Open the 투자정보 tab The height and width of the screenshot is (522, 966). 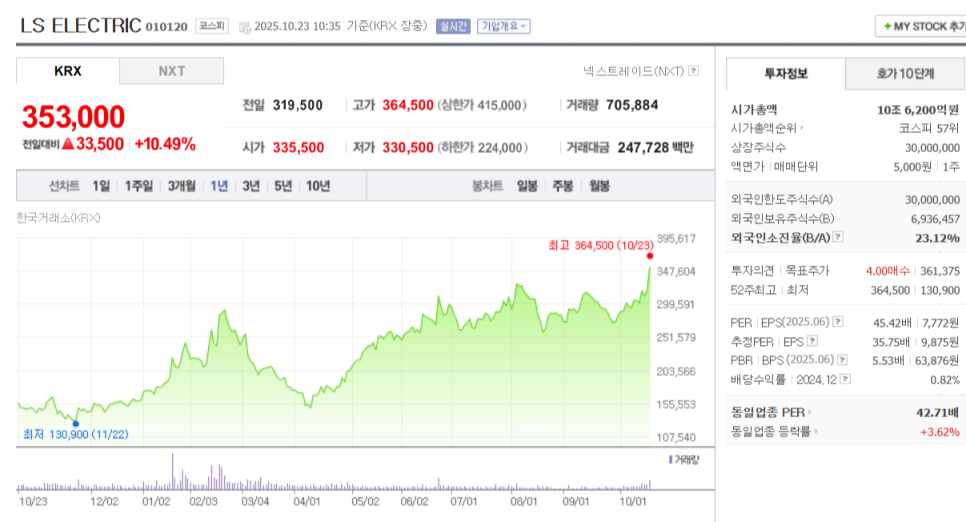tap(785, 74)
